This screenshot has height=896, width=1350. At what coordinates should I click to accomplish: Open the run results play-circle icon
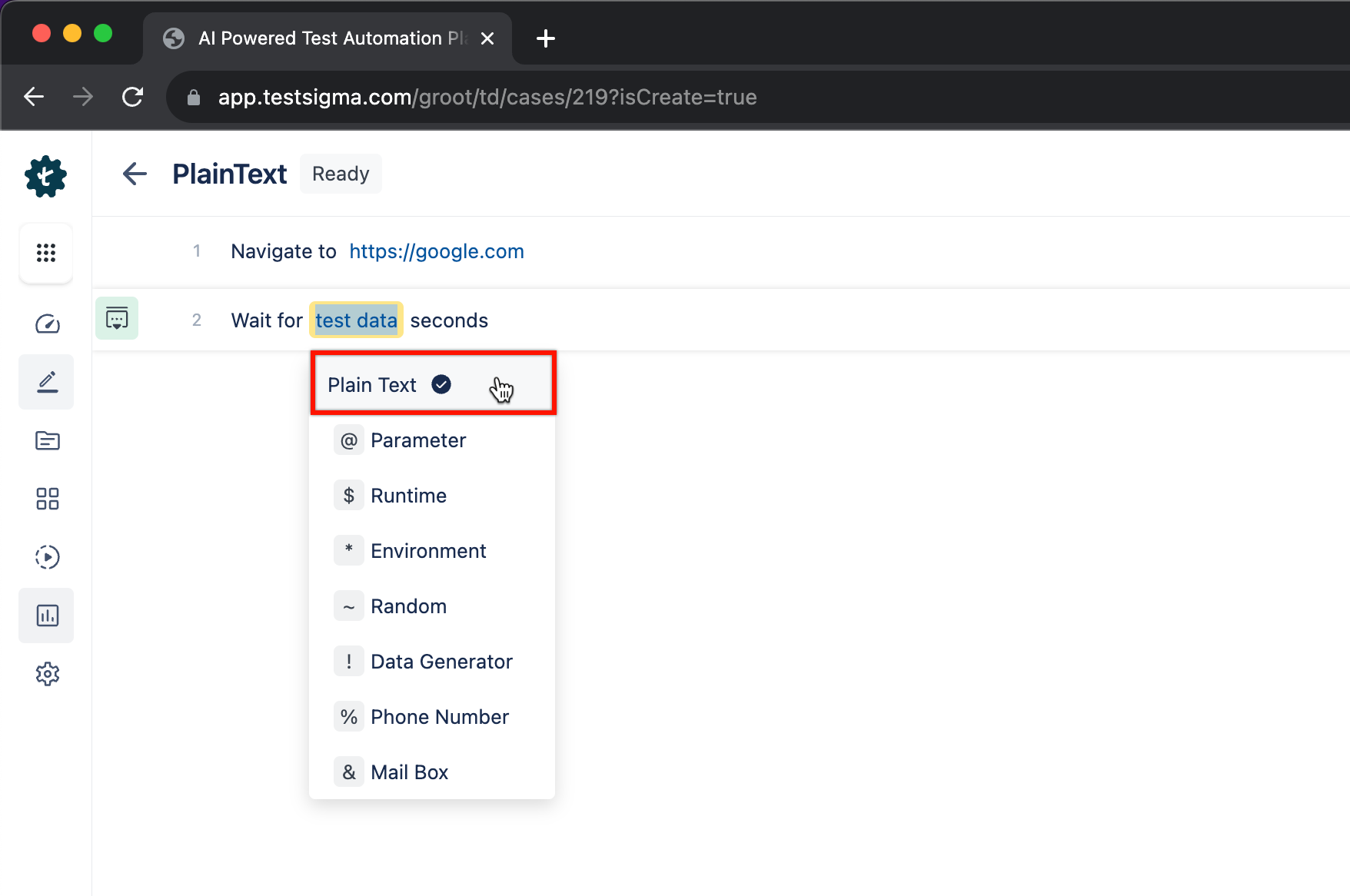47,557
